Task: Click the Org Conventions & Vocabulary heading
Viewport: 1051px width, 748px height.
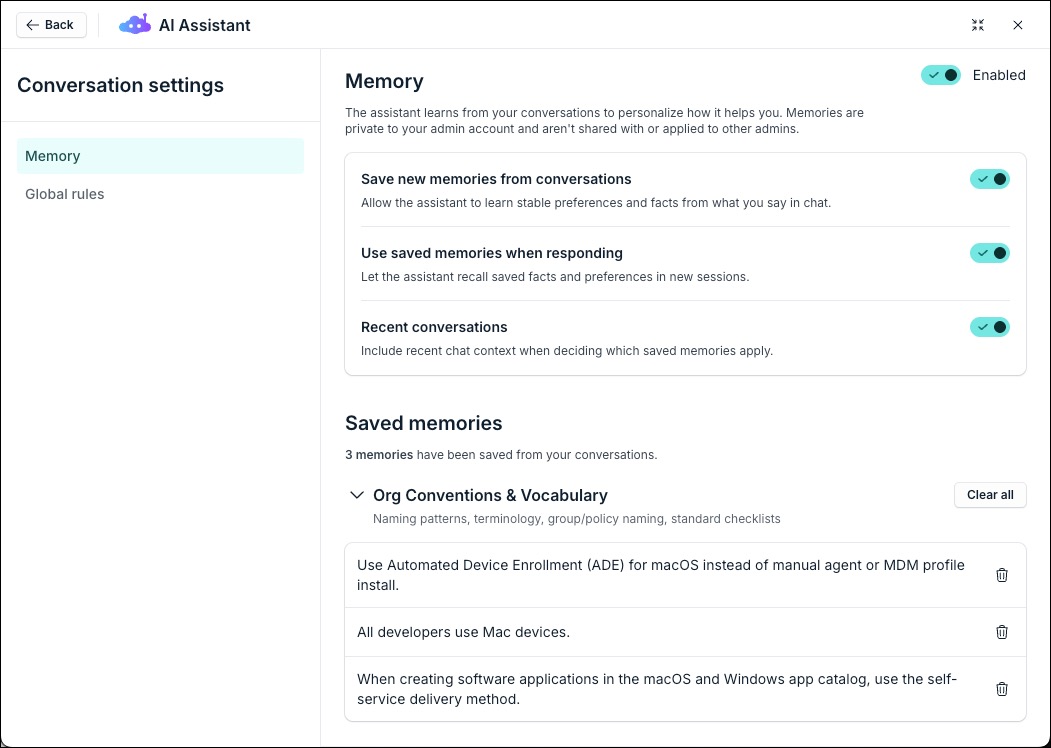Action: coord(490,495)
